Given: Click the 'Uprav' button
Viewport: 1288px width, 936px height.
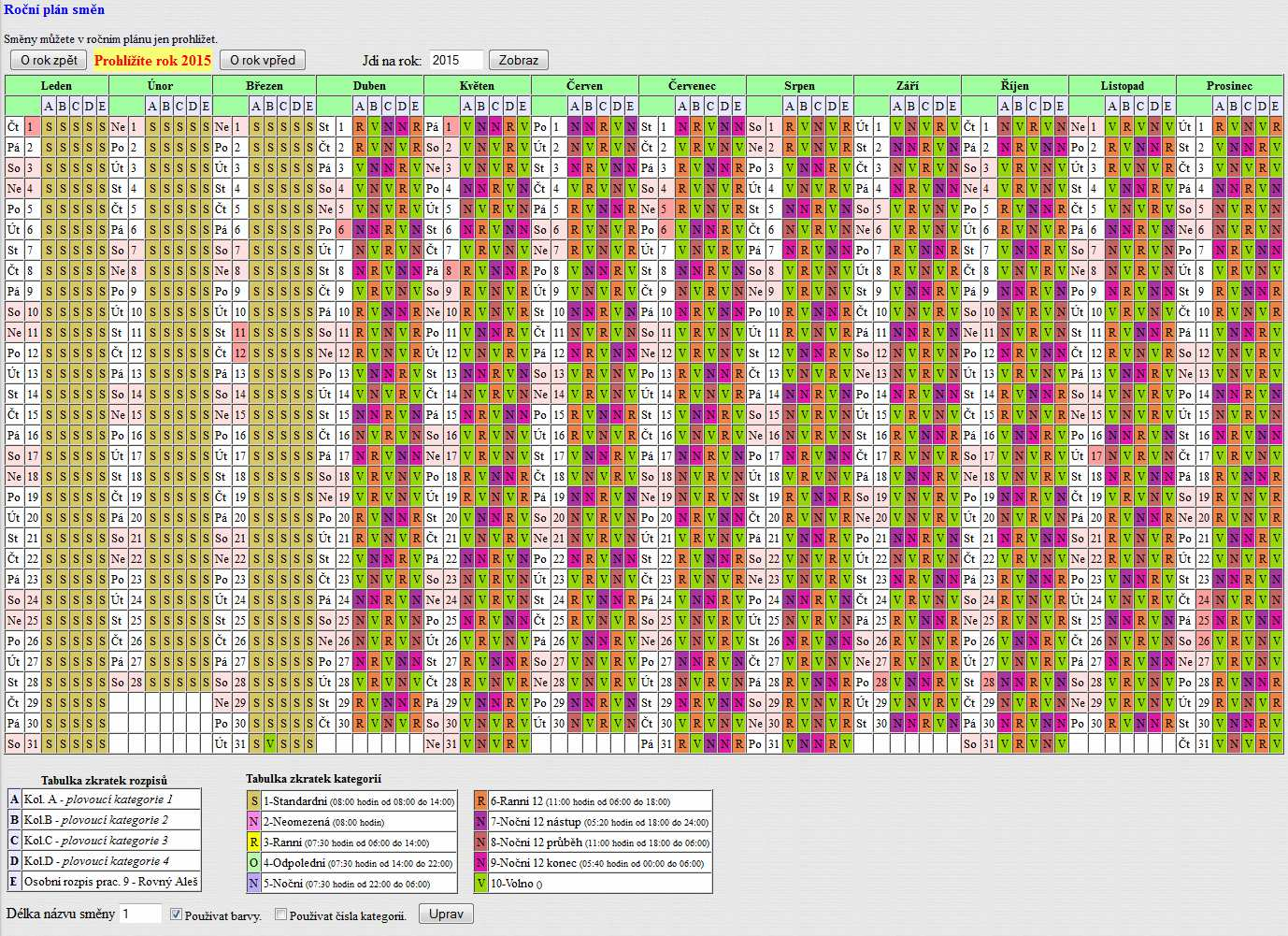Looking at the screenshot, I should coord(446,914).
